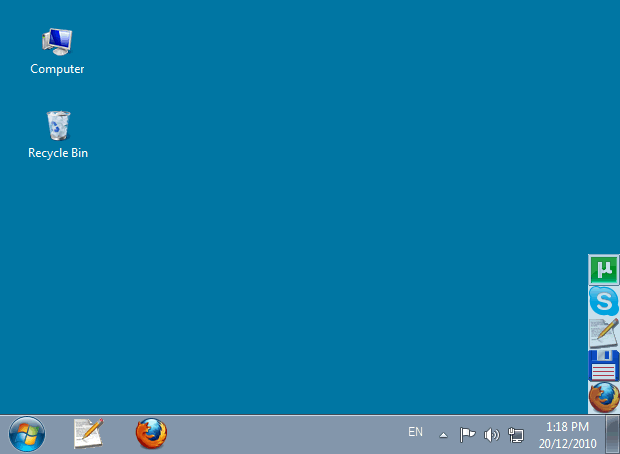Open uTorrent from the right-side dock
This screenshot has width=620, height=454.
click(x=603, y=270)
